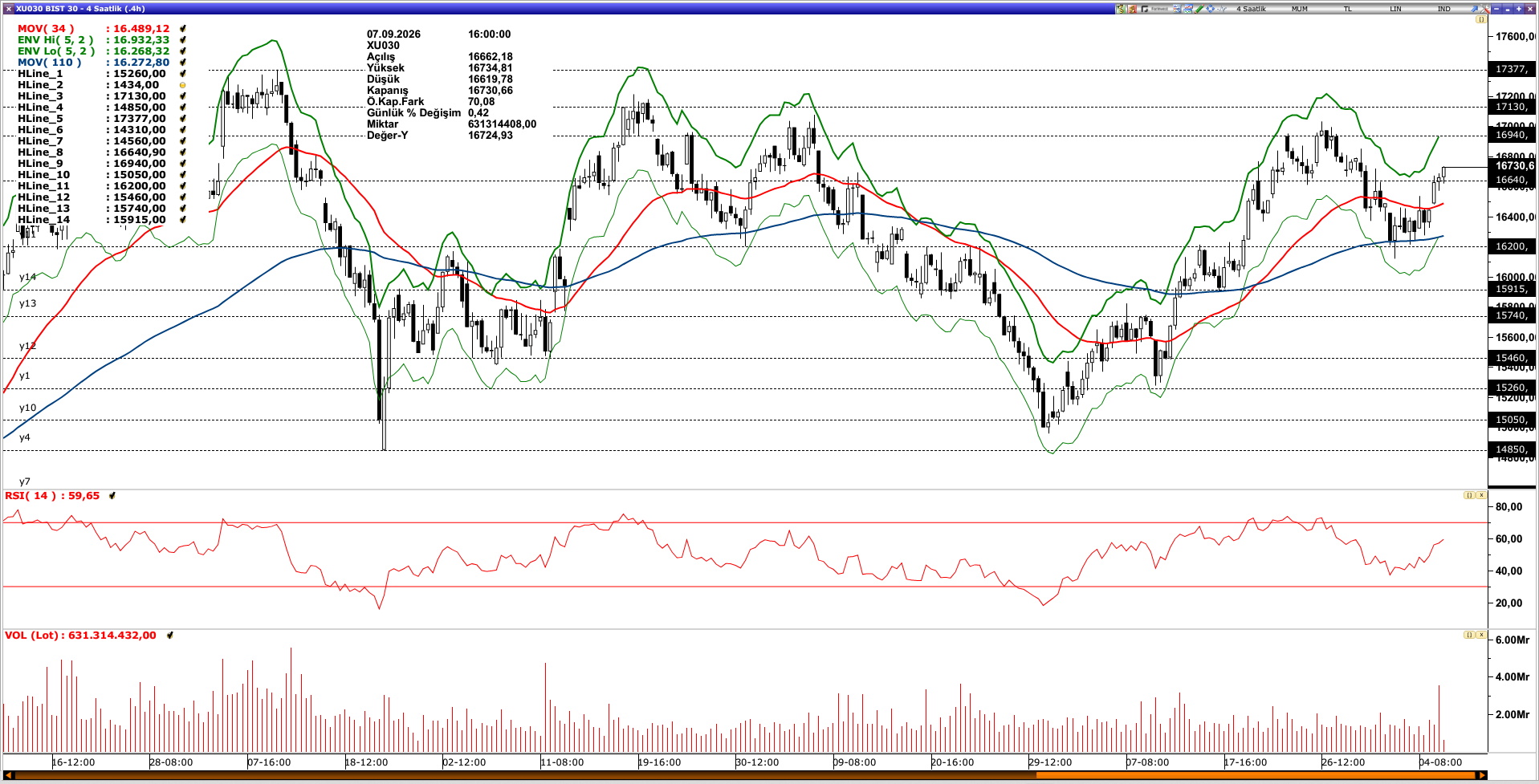Click the 17377 price axis label

tap(1511, 70)
